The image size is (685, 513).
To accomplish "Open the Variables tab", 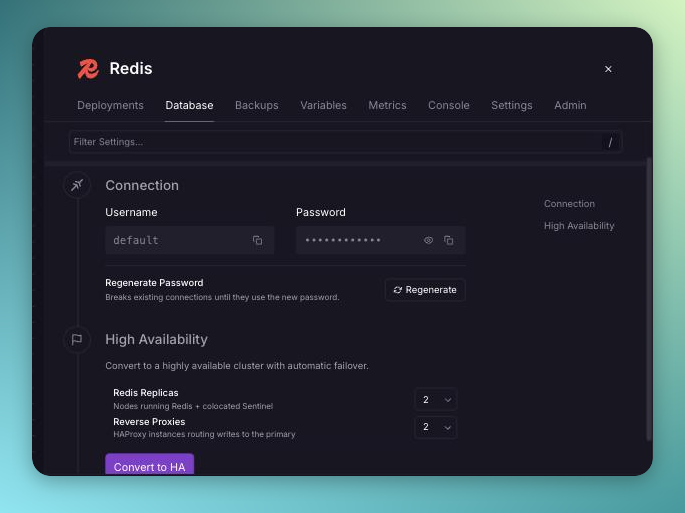I will [323, 105].
